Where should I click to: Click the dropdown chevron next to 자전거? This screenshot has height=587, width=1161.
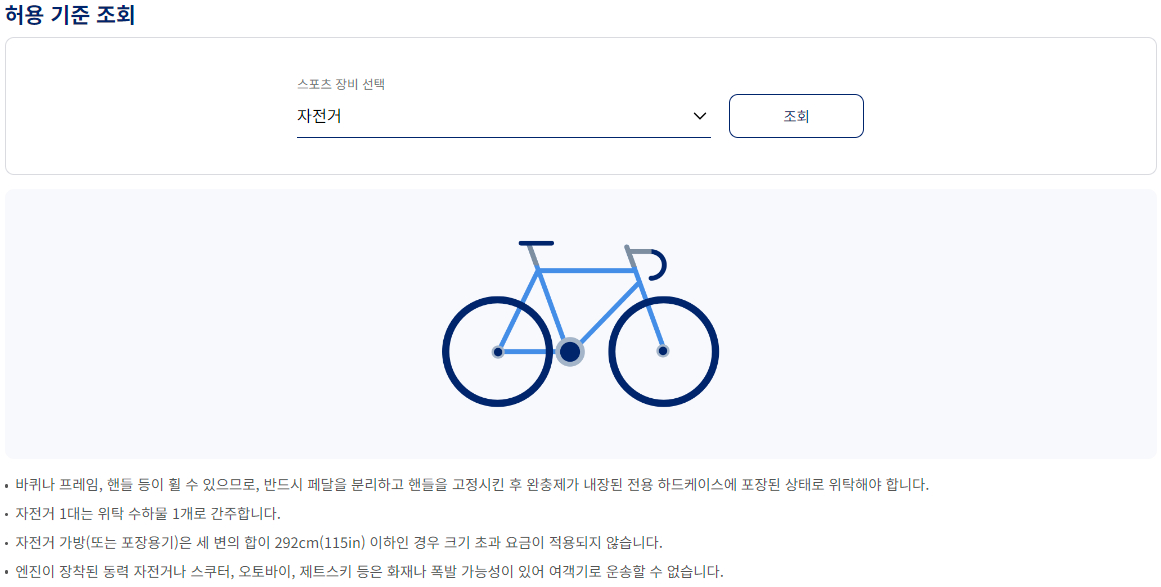tap(700, 115)
